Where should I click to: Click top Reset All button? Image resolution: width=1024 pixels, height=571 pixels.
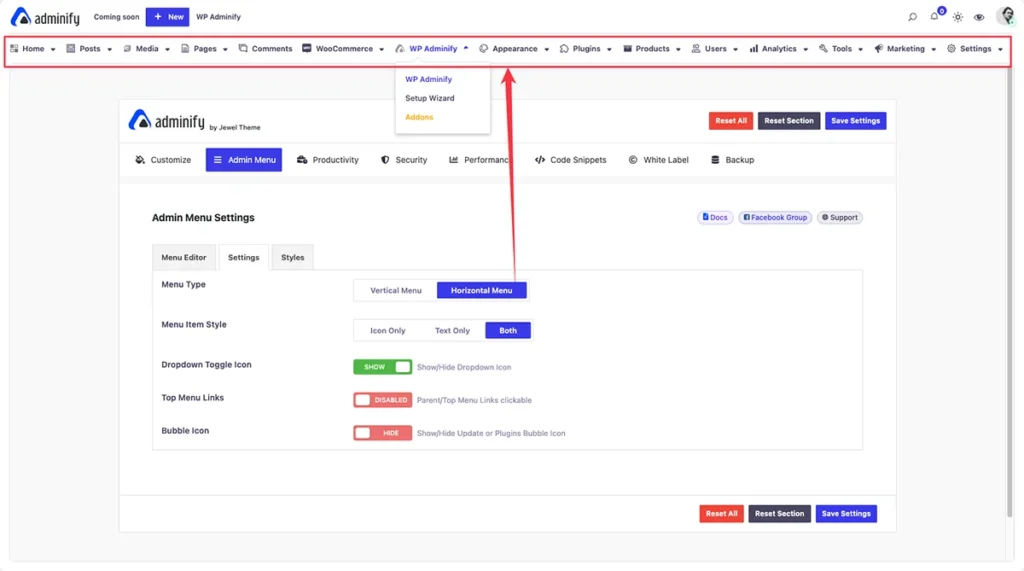[731, 121]
